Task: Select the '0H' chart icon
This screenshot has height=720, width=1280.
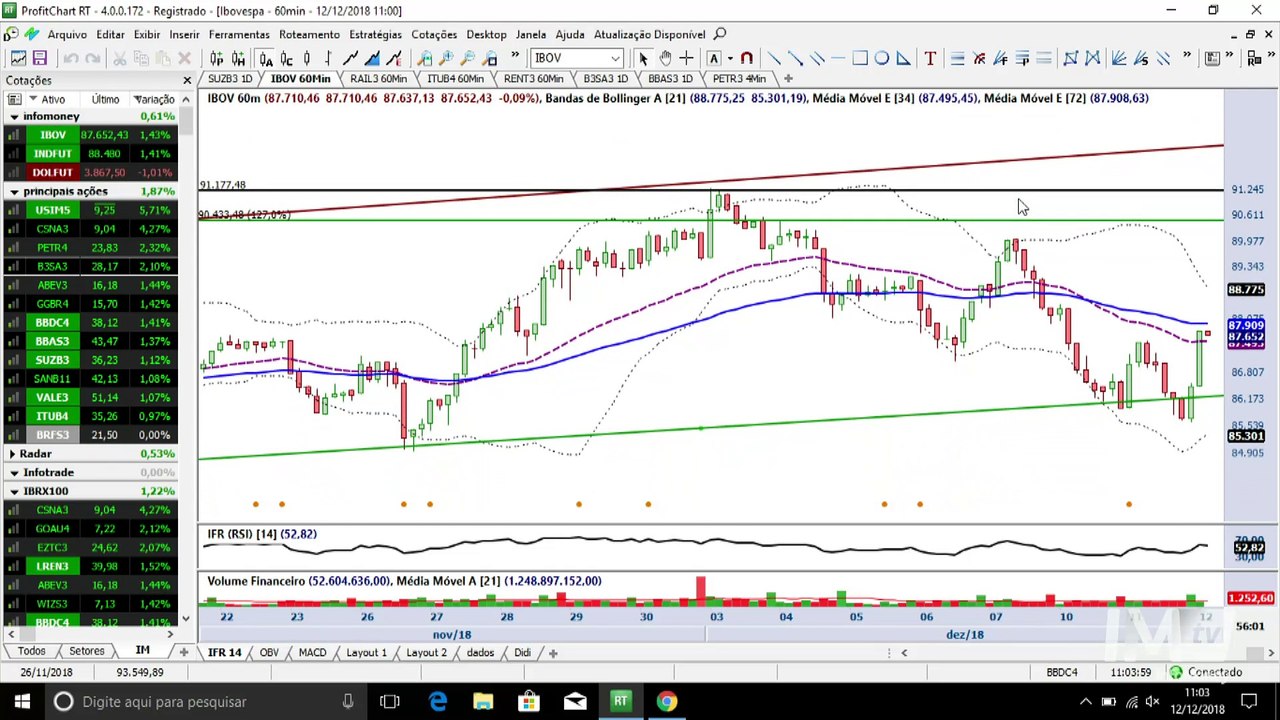Action: click(x=238, y=58)
